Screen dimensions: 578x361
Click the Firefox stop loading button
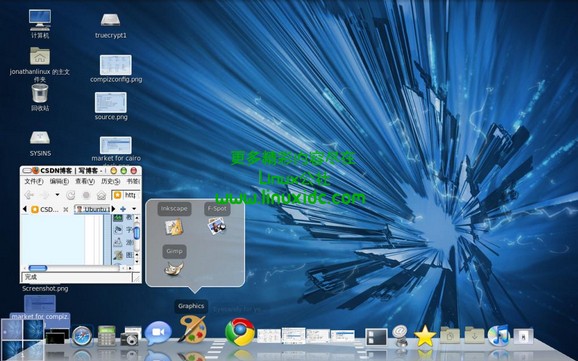point(86,195)
